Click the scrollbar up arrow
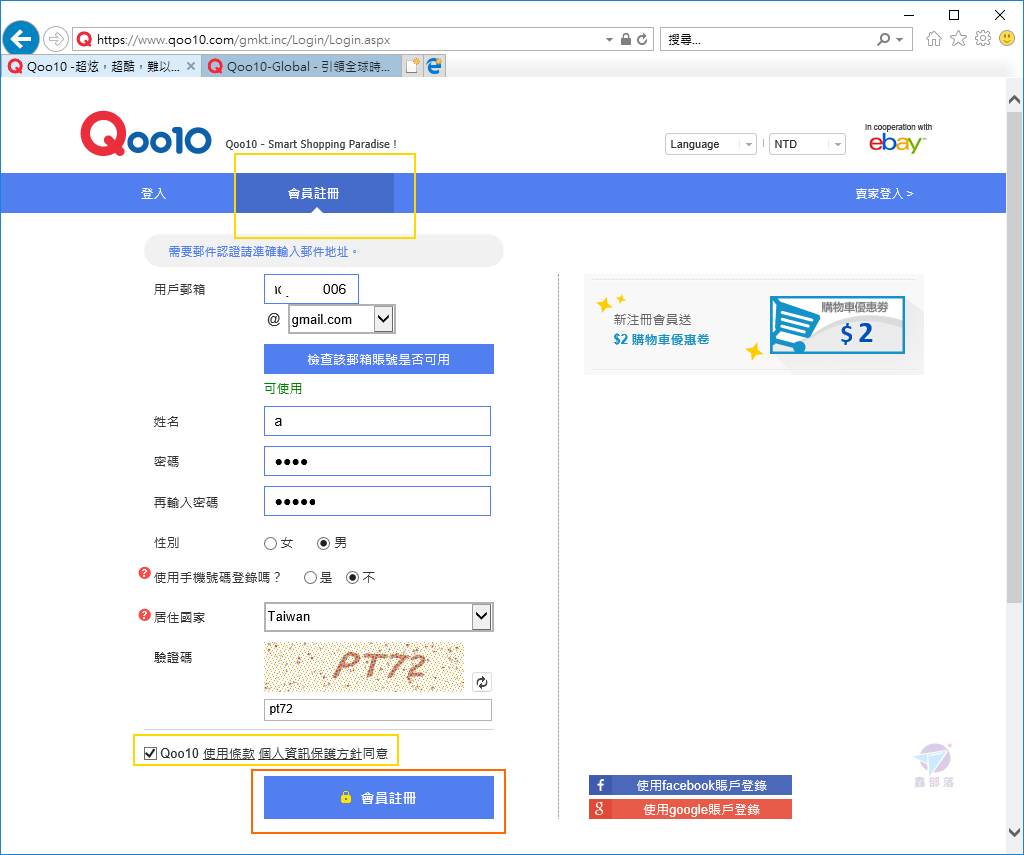 1014,99
